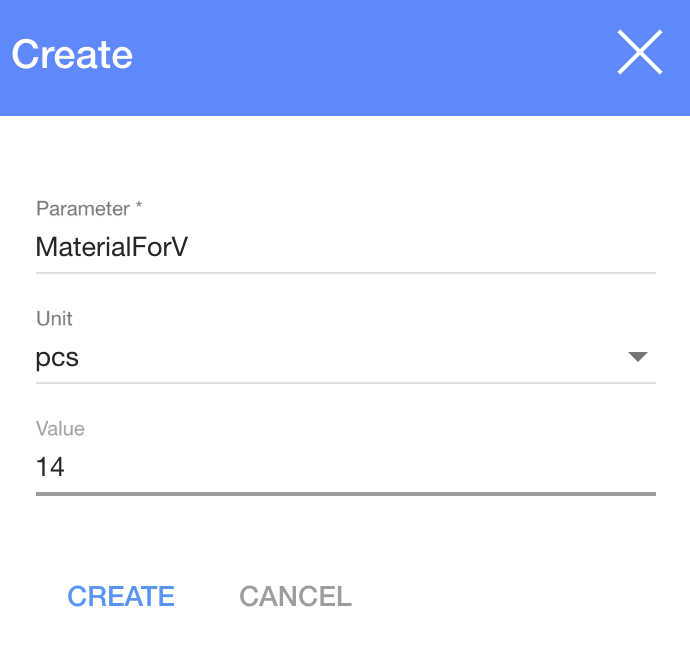
Task: Click the CREATE button
Action: coord(121,597)
